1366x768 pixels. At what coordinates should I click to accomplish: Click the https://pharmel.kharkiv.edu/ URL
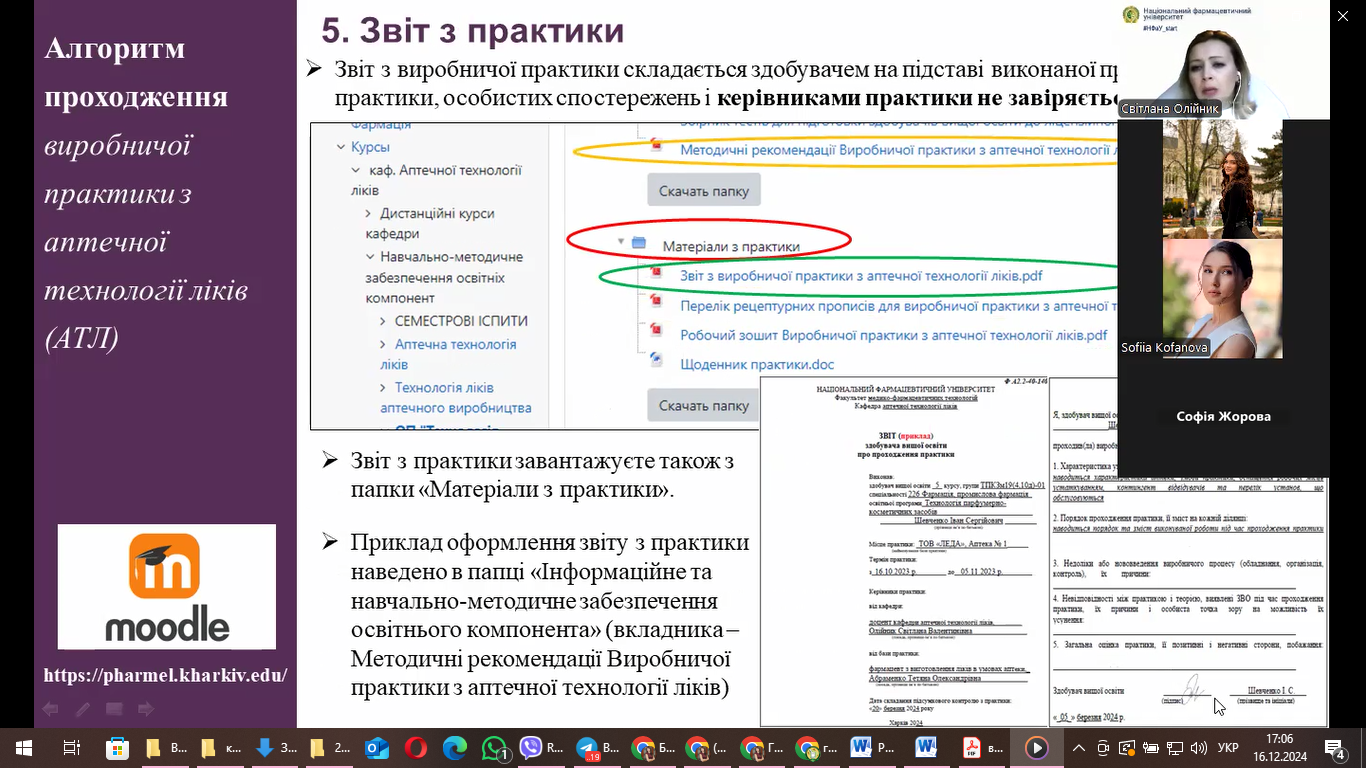(165, 675)
